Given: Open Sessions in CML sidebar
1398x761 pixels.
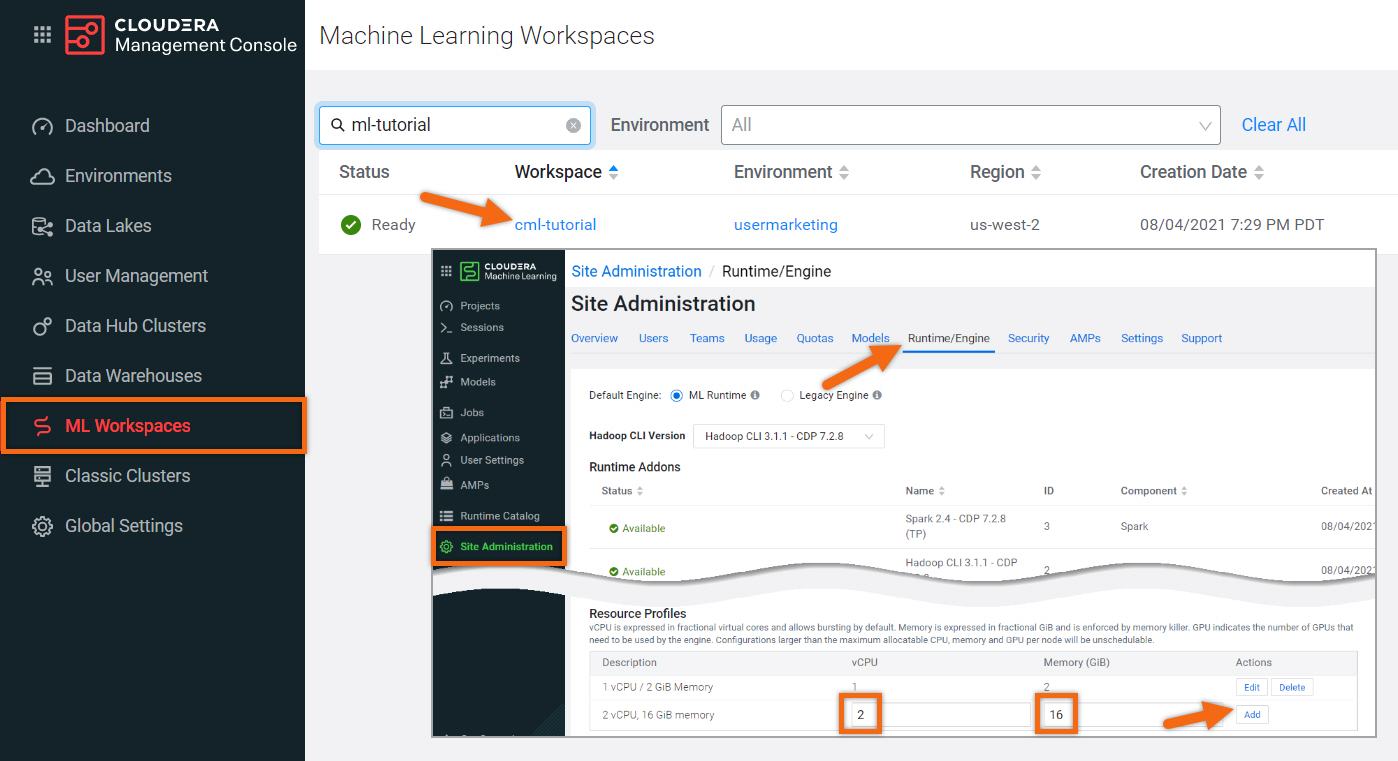Looking at the screenshot, I should click(482, 327).
